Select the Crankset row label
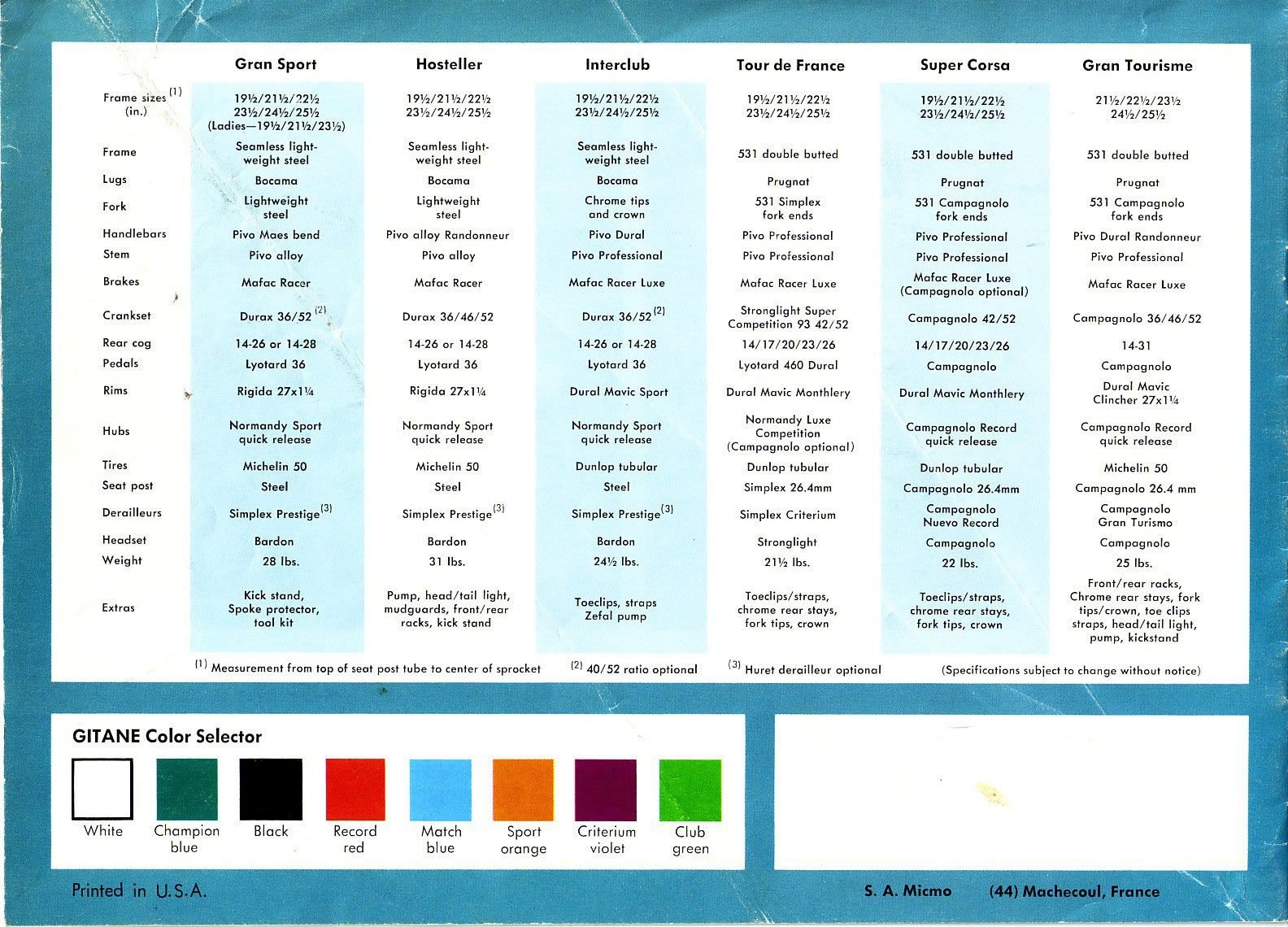Screen dimensions: 1288x927 point(126,316)
